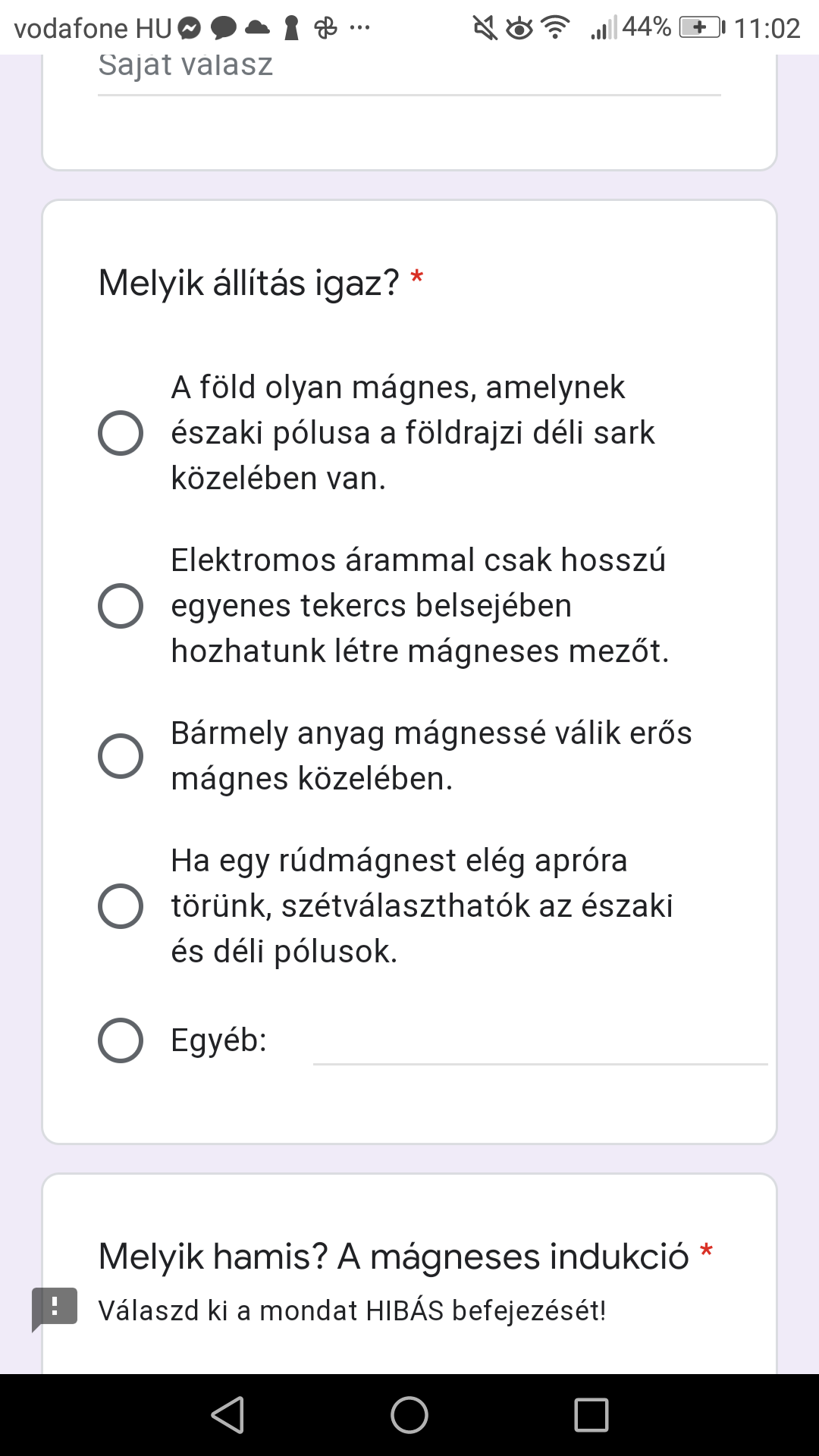The height and width of the screenshot is (1456, 819).
Task: Open recent apps with square button
Action: pos(591,1415)
